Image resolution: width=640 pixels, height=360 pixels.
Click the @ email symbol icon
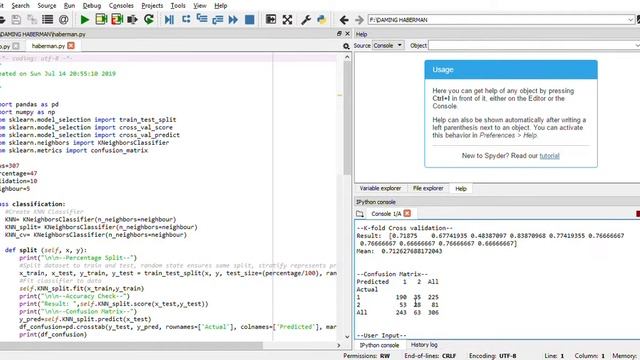pyautogui.click(x=63, y=19)
